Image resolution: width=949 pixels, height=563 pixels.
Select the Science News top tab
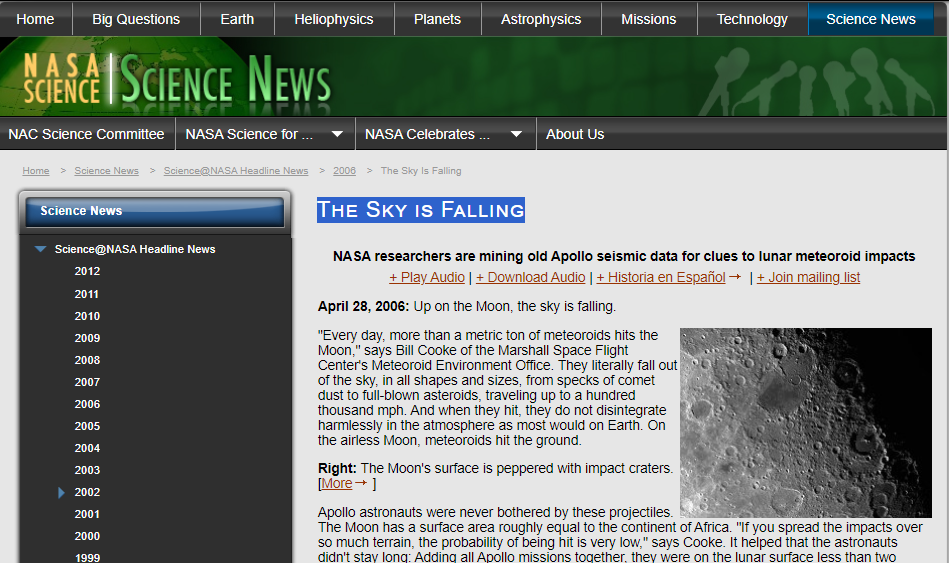[x=871, y=19]
